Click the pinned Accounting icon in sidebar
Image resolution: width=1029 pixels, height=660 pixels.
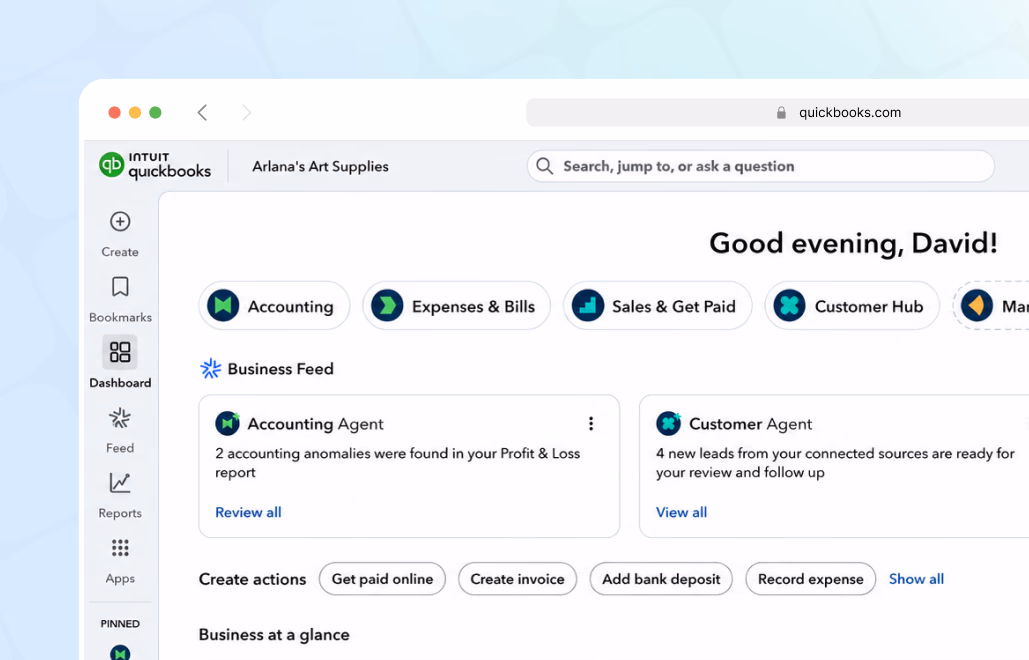coord(120,653)
